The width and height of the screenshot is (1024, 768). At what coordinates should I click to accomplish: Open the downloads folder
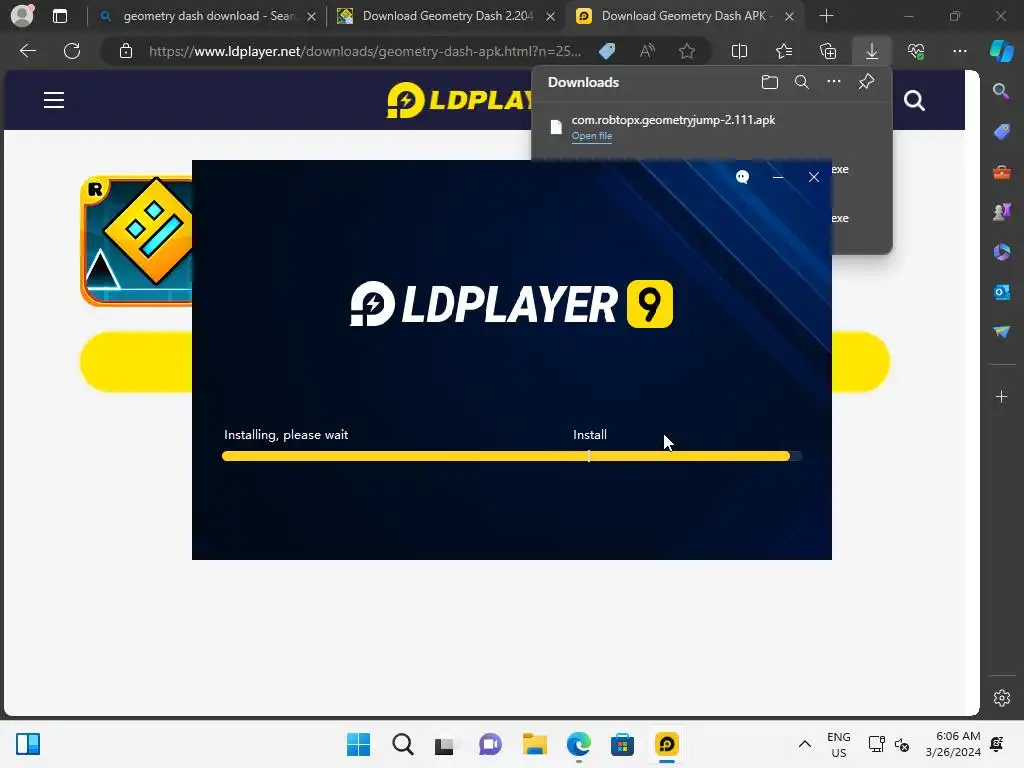pos(770,82)
